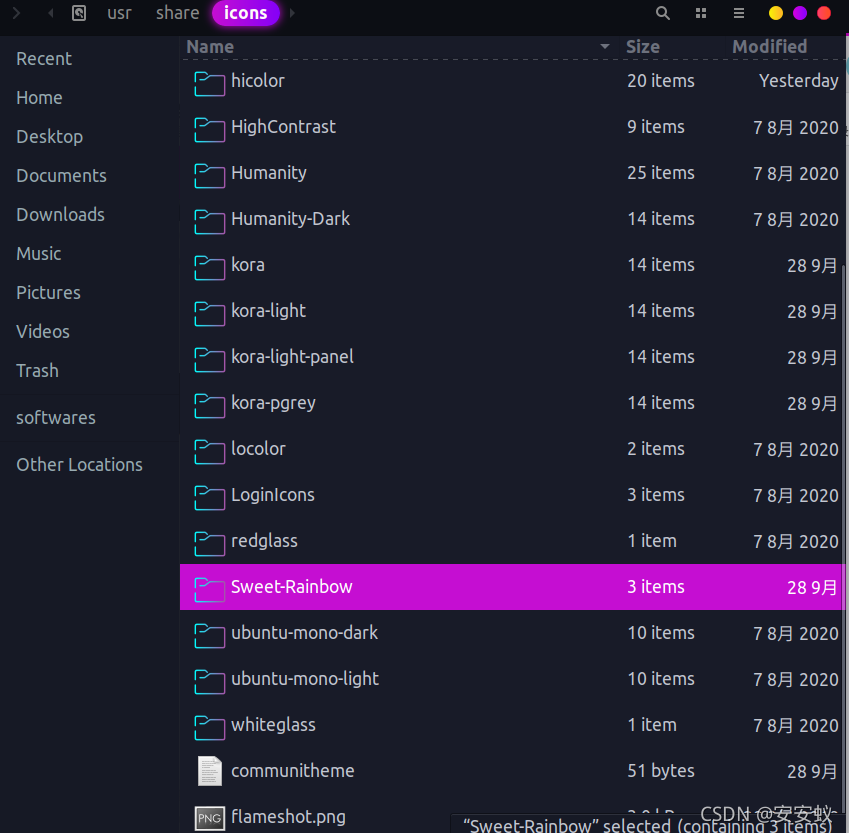This screenshot has width=849, height=833.
Task: Click the '20 items' size of hicolor
Action: pyautogui.click(x=661, y=81)
